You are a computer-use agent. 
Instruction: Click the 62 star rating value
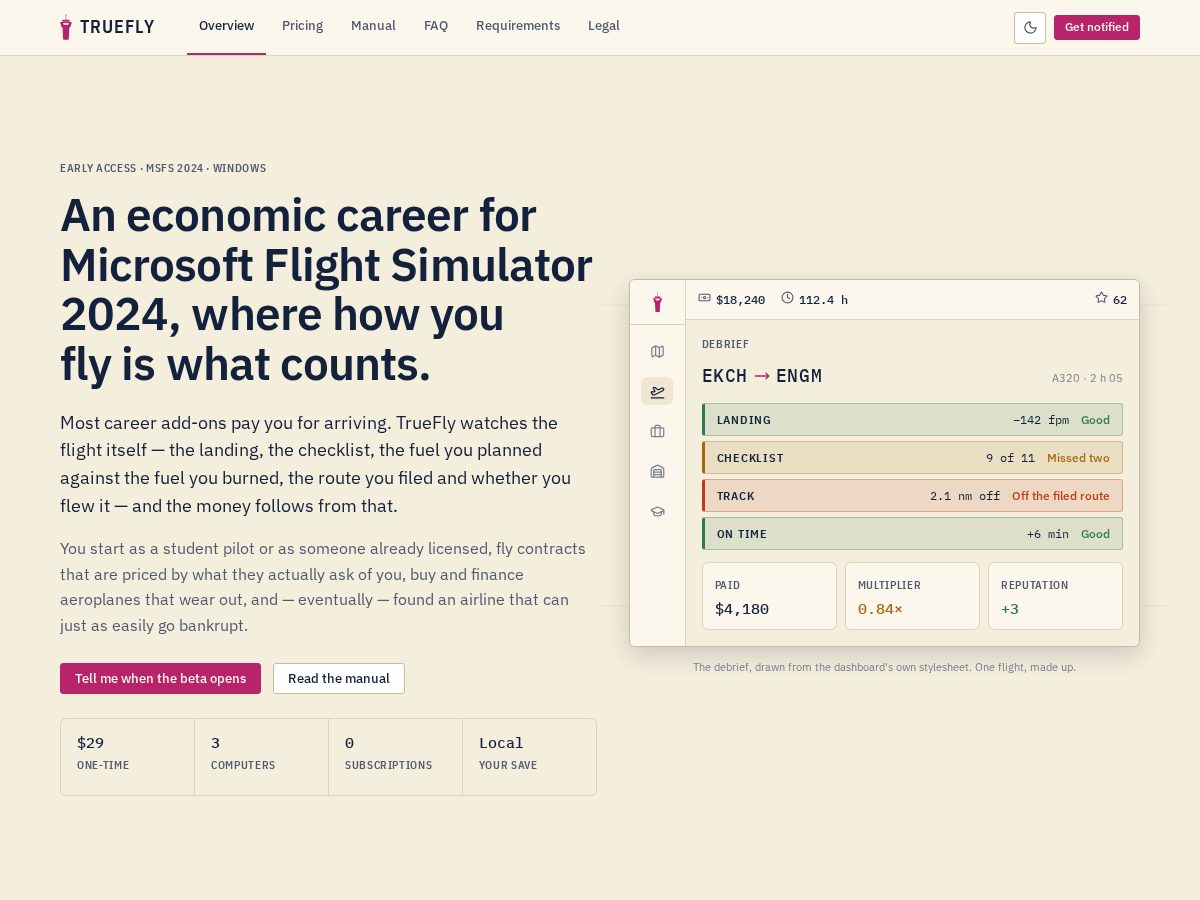[x=1120, y=299]
